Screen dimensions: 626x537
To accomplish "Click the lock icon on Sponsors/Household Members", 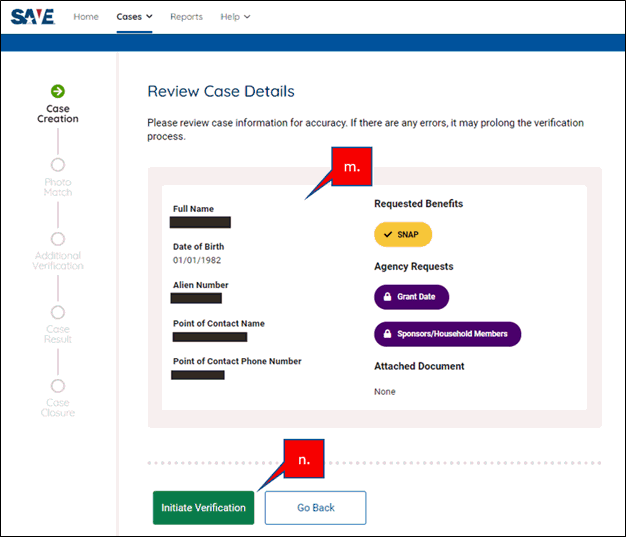I will click(387, 333).
